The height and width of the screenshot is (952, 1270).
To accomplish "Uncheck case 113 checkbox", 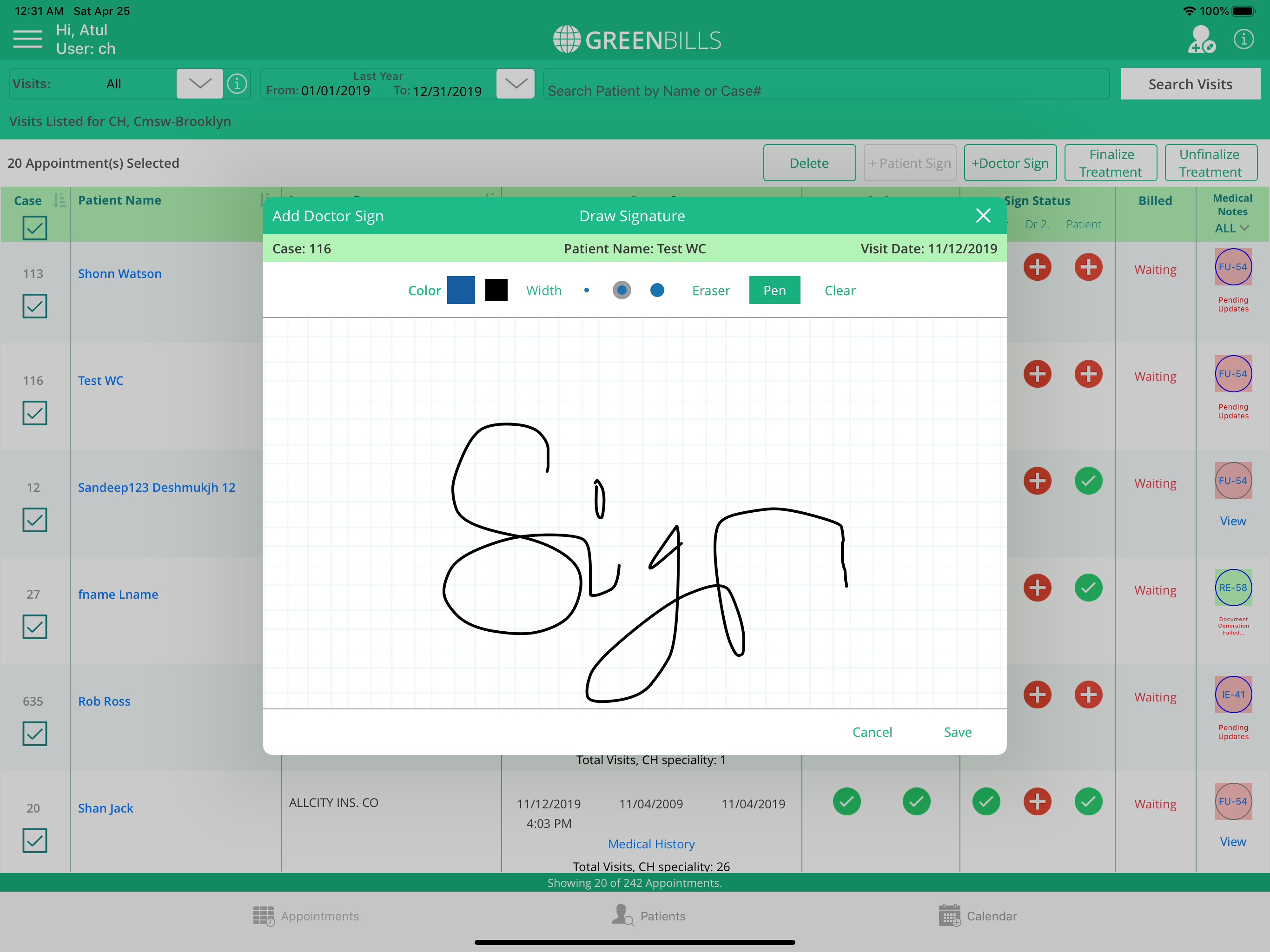I will click(x=34, y=306).
